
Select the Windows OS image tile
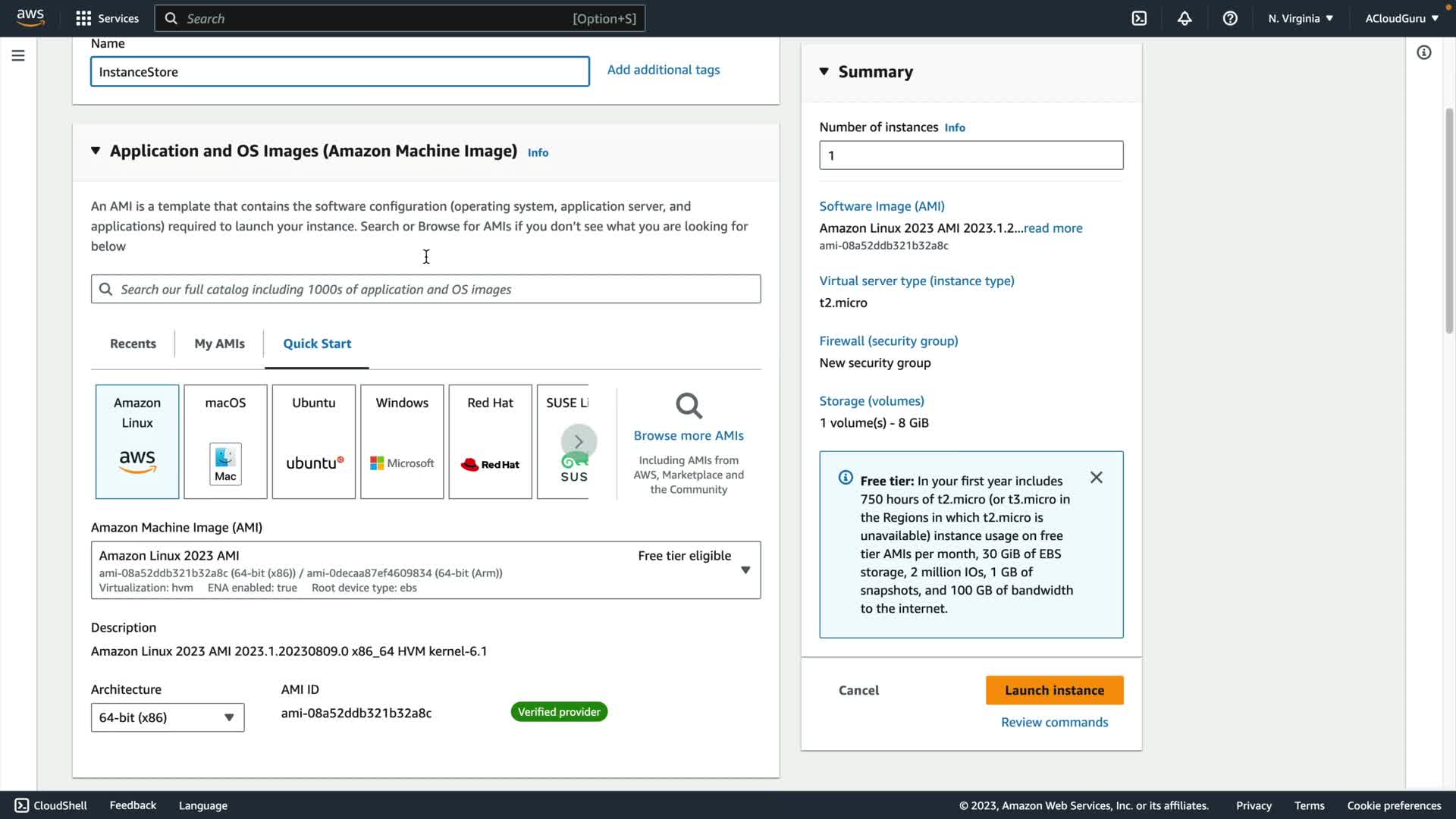402,441
